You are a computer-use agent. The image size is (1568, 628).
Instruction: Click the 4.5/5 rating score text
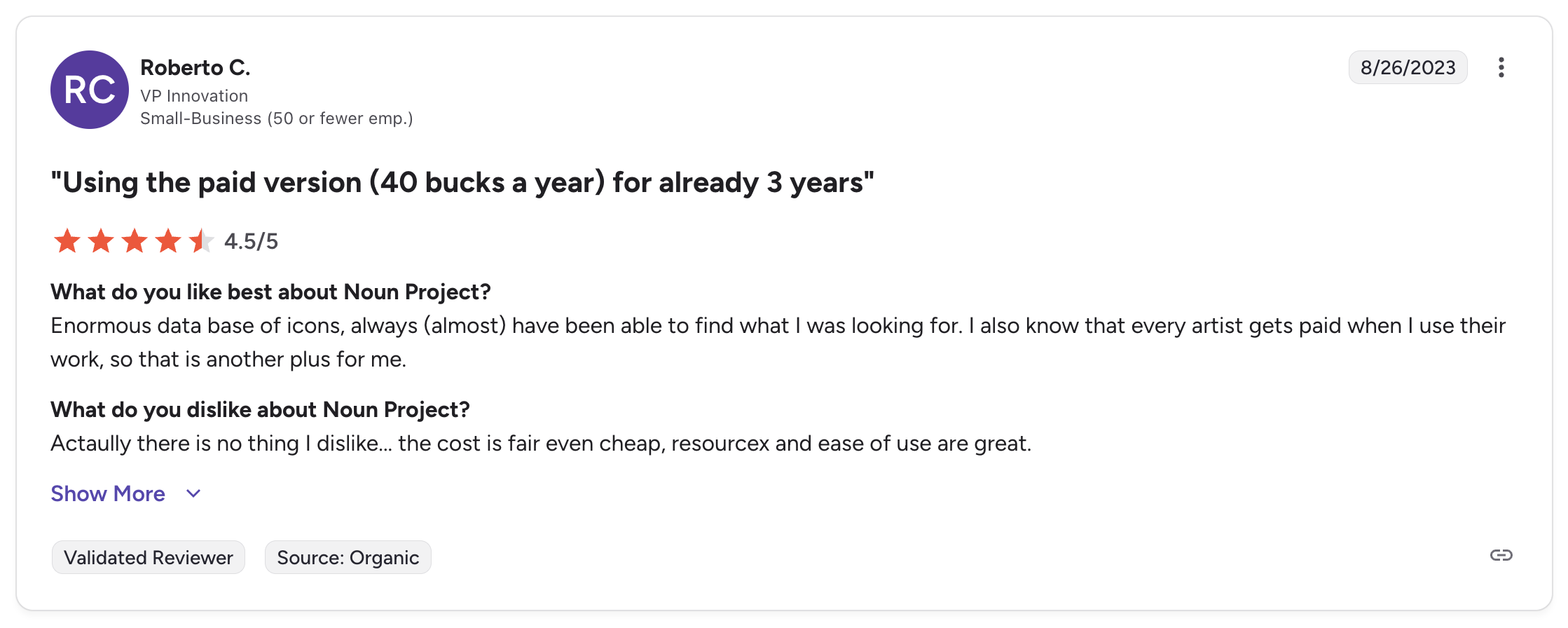point(251,242)
